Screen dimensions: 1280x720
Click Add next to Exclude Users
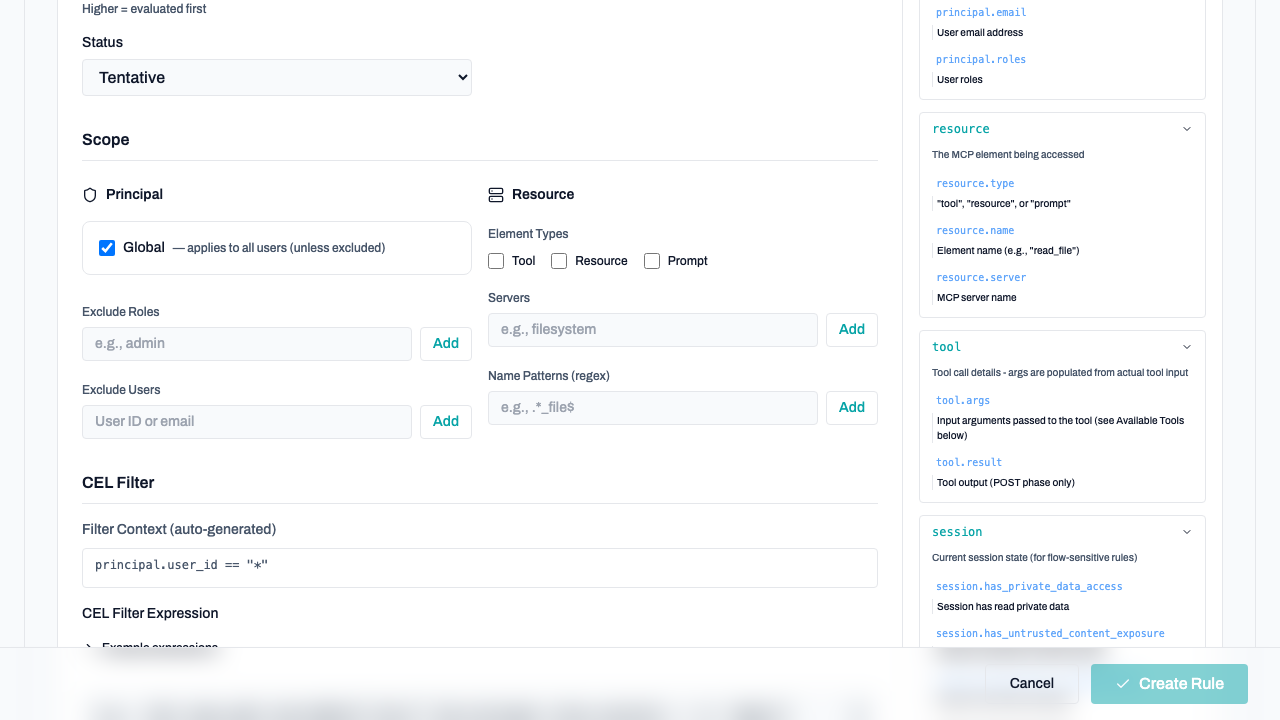pyautogui.click(x=445, y=422)
